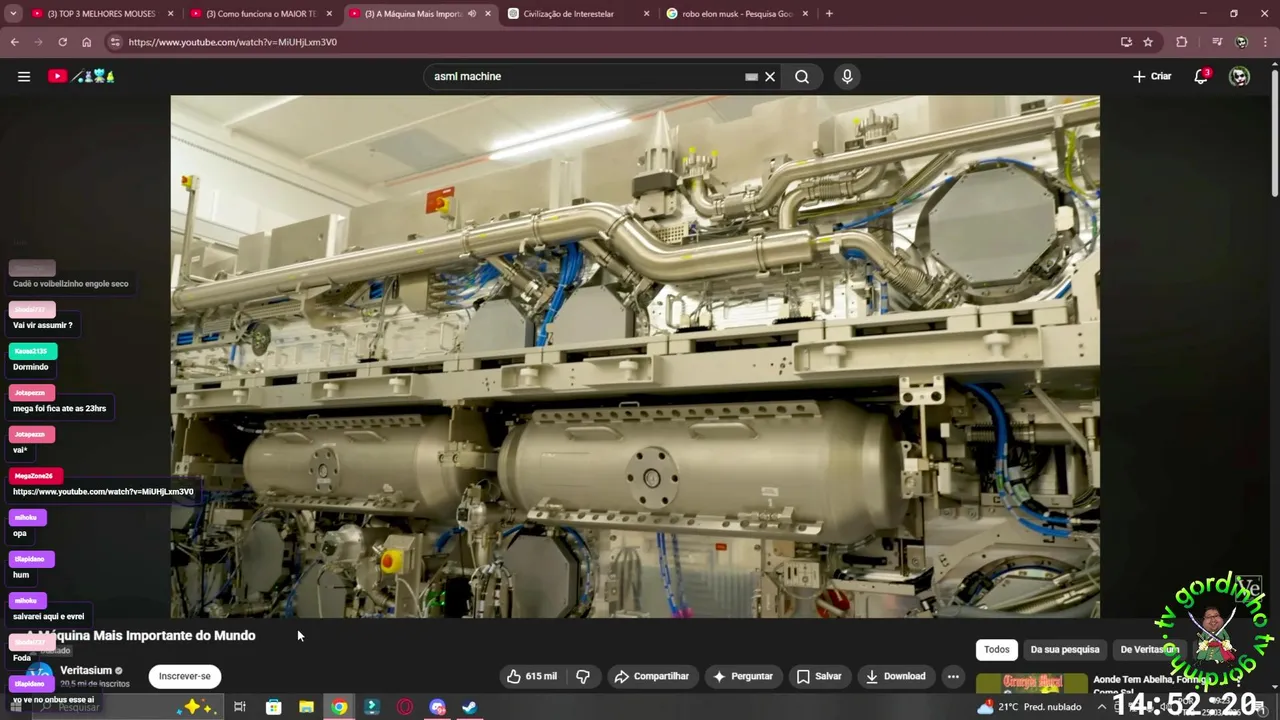The width and height of the screenshot is (1280, 720).
Task: Open the Chrome profile avatar
Action: pos(1241,42)
